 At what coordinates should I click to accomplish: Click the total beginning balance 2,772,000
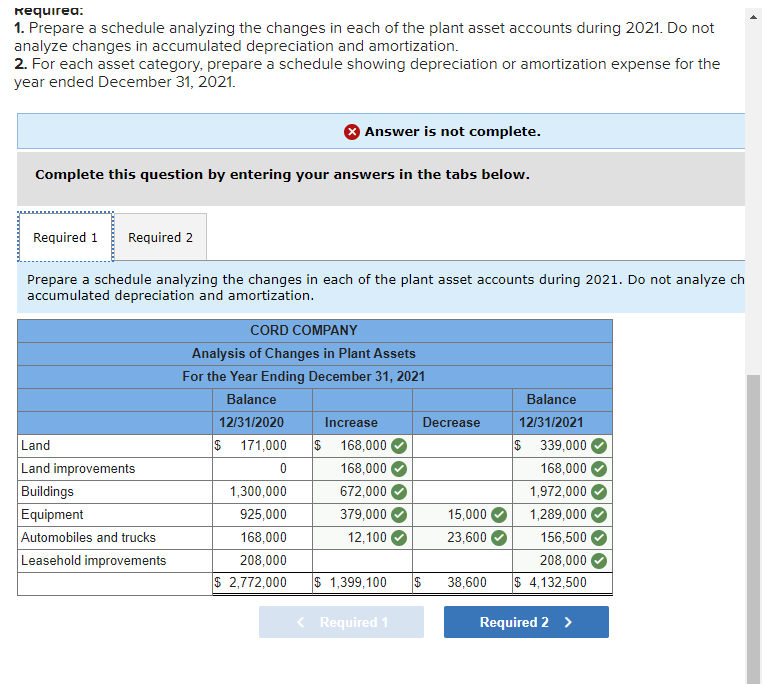(x=258, y=583)
